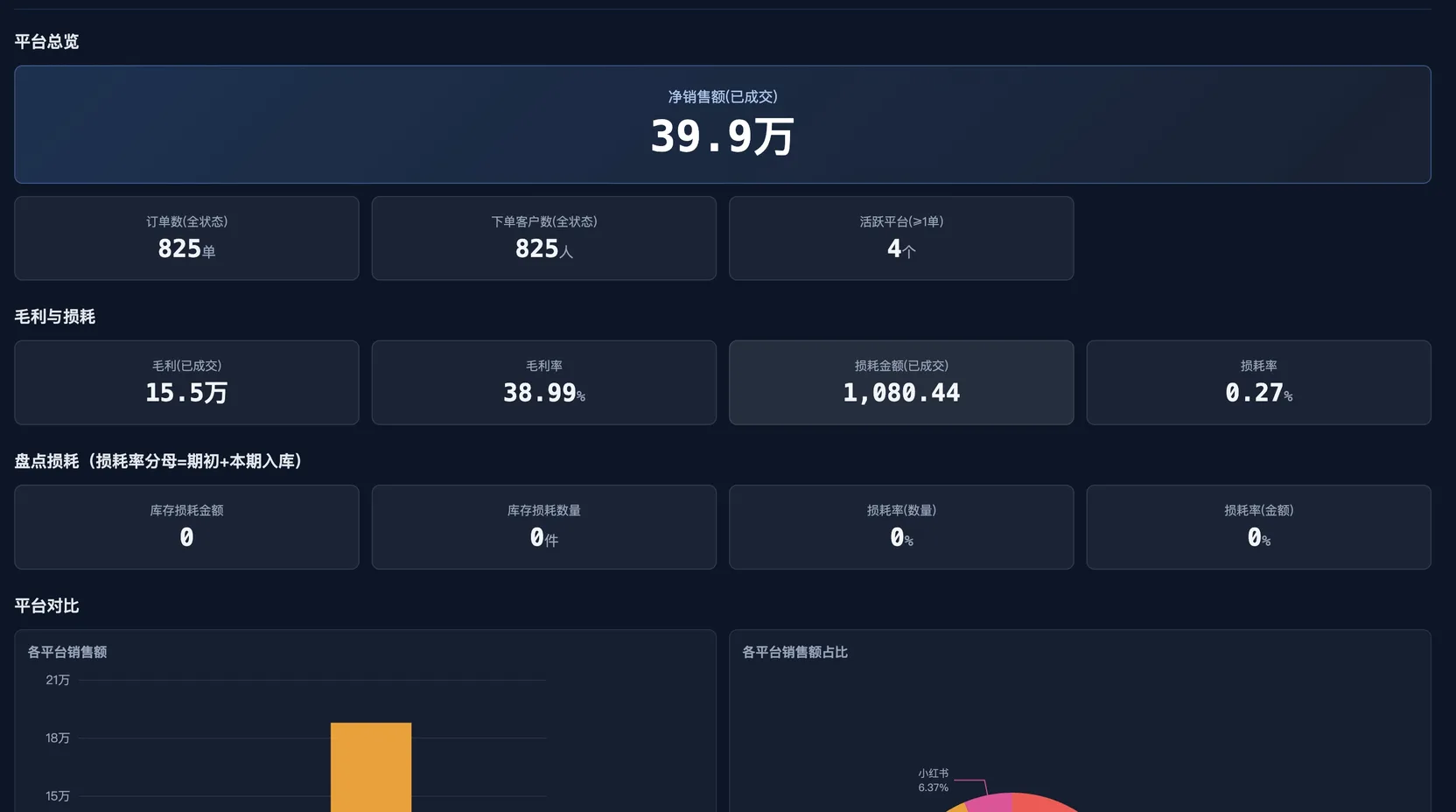Screen dimensions: 1456x812
Task: Click the 0件 inventory loss quantity
Action: pyautogui.click(x=544, y=538)
